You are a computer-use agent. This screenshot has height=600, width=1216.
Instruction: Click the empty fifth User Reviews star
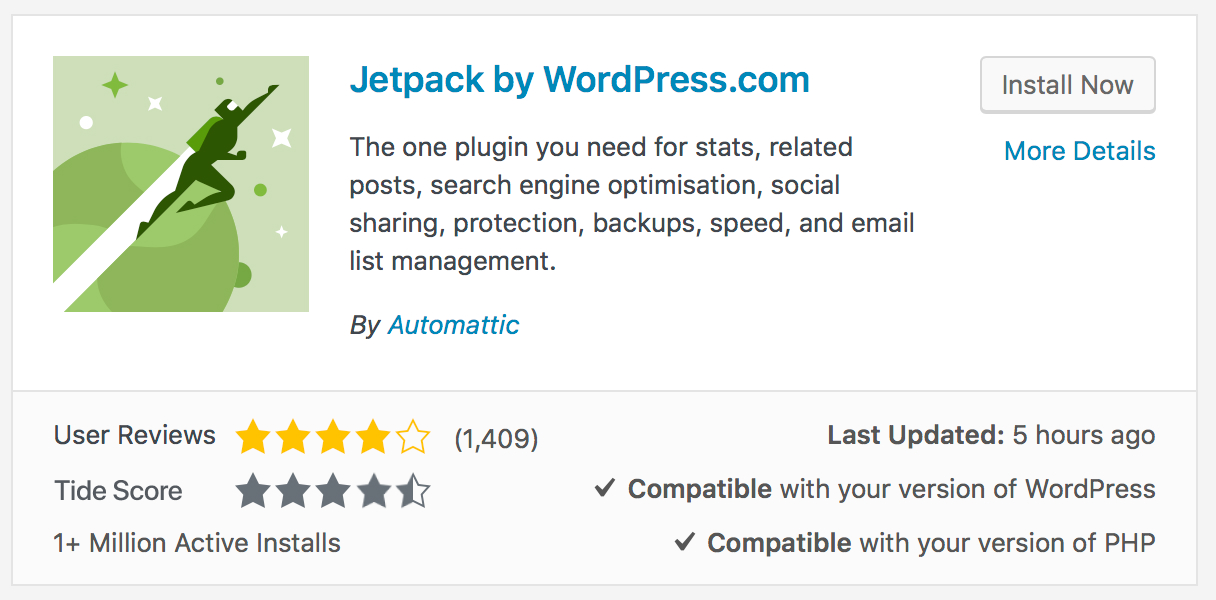(x=412, y=437)
